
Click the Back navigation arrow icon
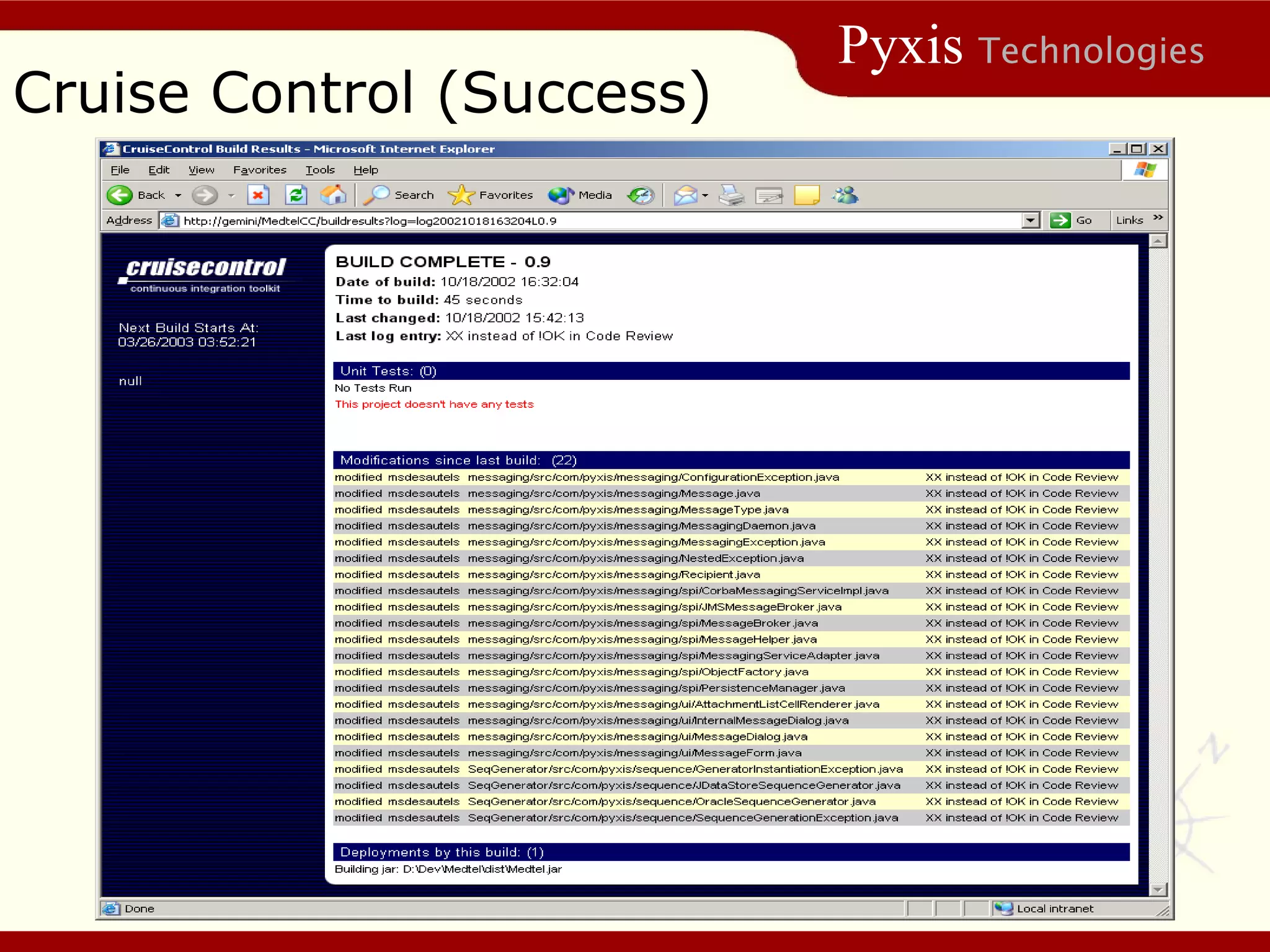[120, 195]
